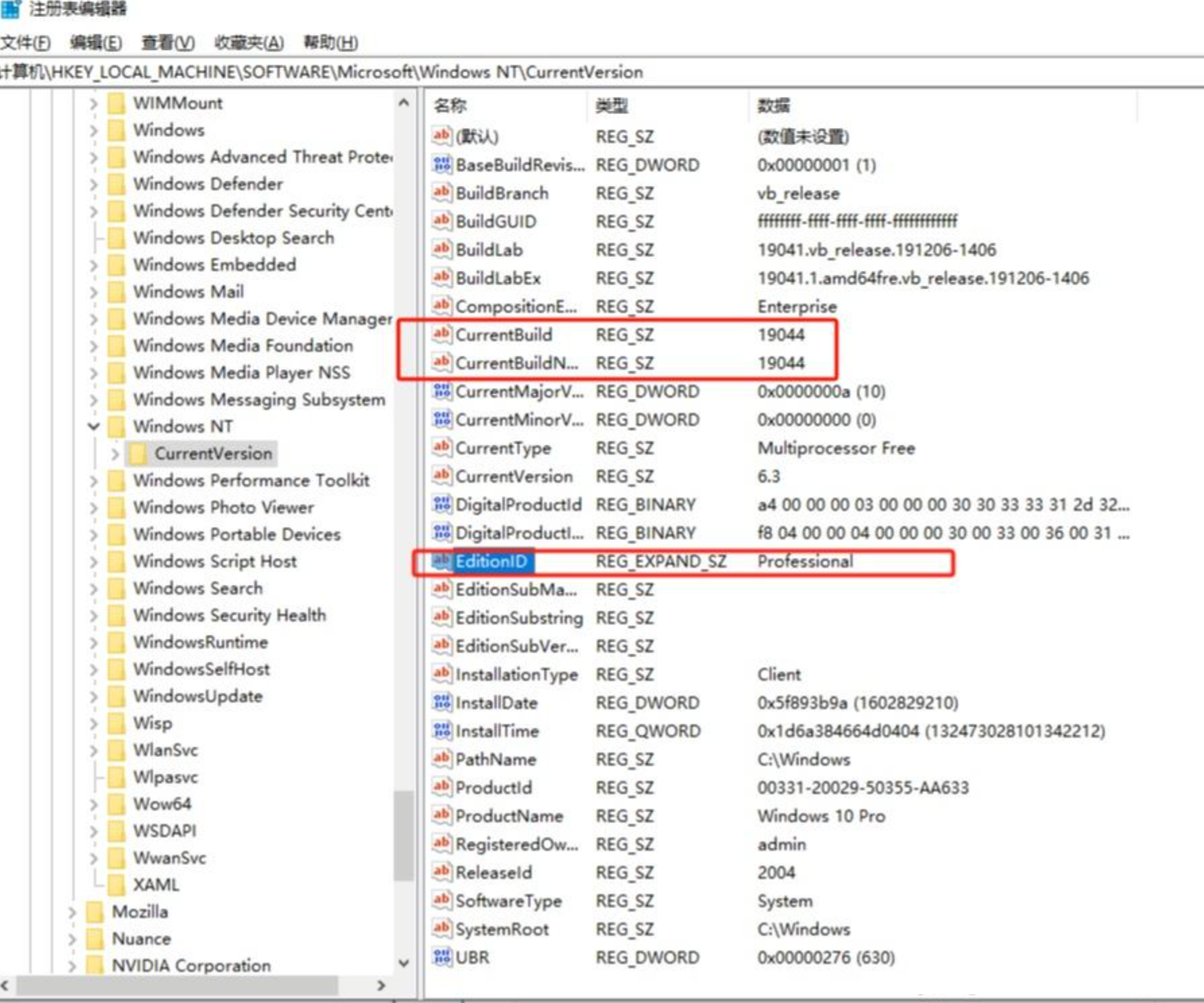The height and width of the screenshot is (1003, 1204).
Task: Collapse the Windows NT tree node
Action: (94, 426)
